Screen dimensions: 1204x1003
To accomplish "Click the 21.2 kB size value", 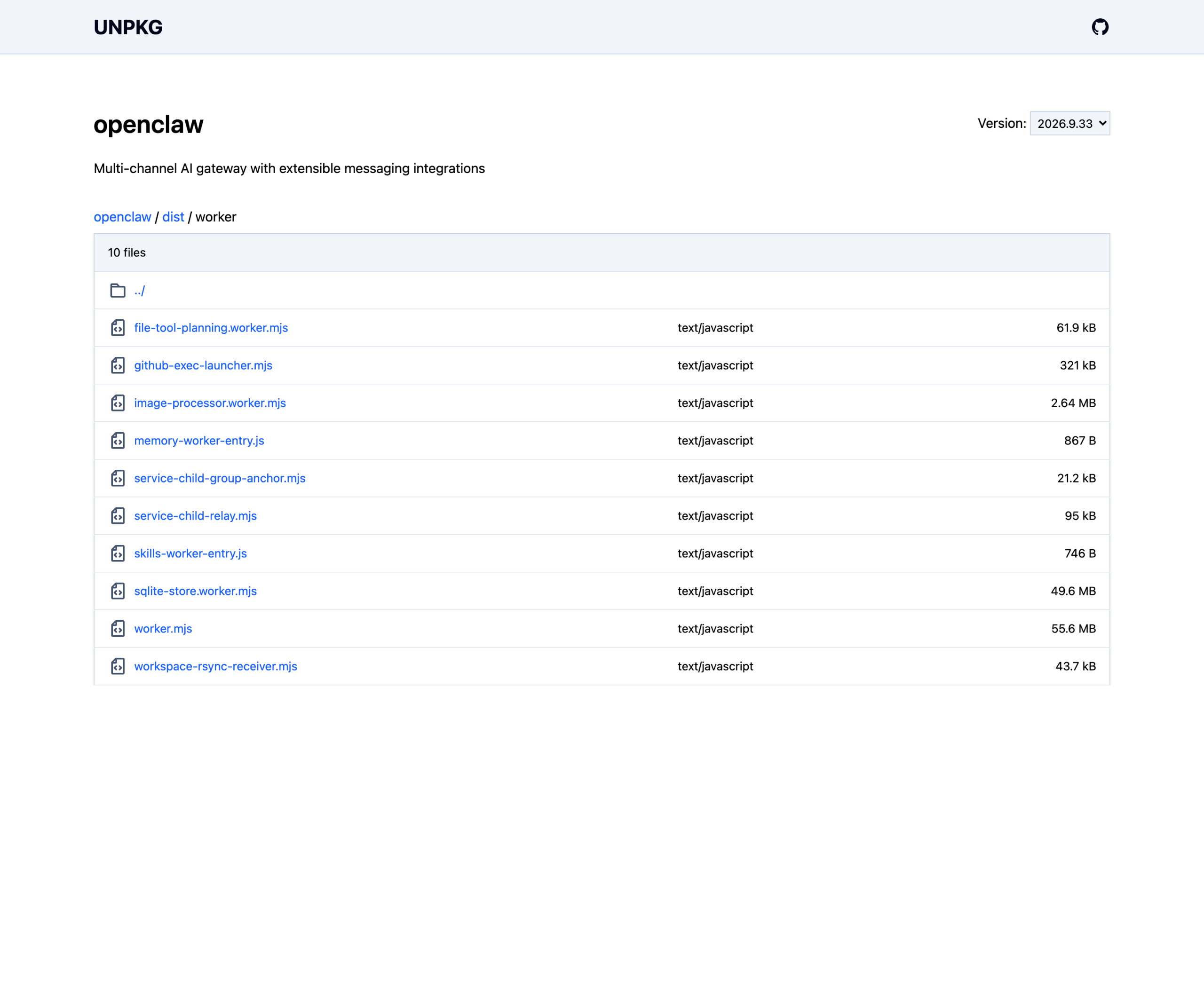I will coord(1077,478).
